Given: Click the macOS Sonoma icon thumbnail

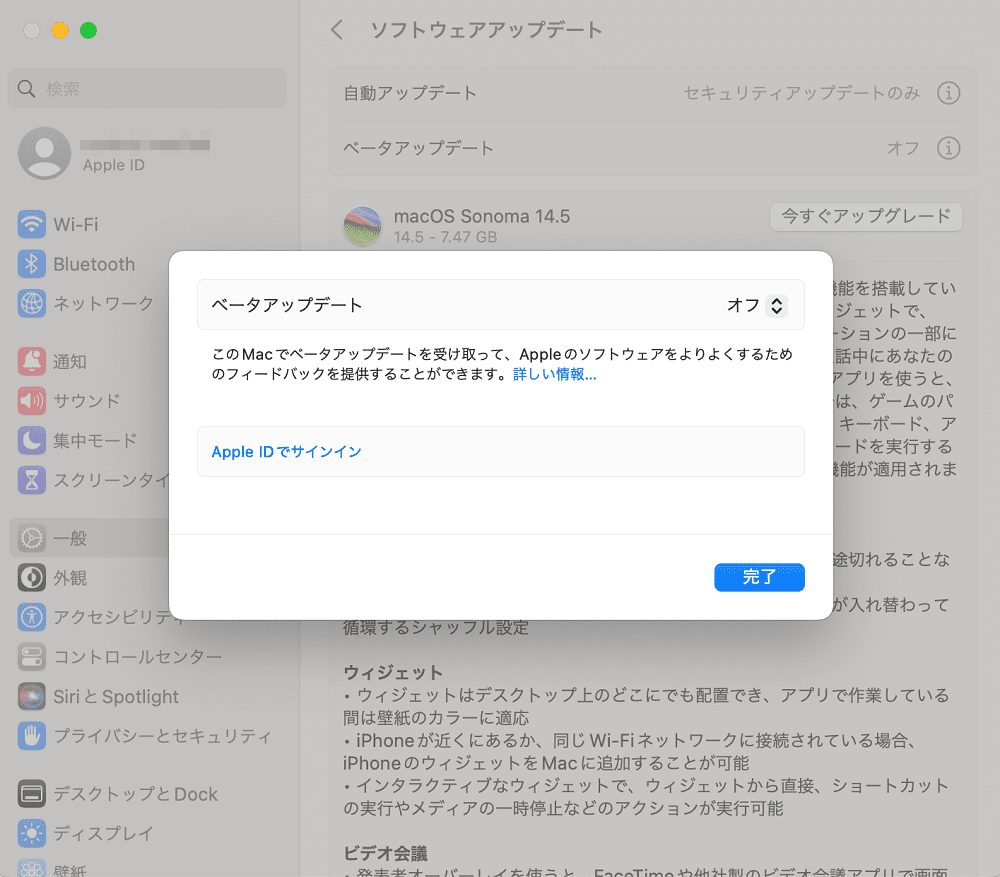Looking at the screenshot, I should (x=362, y=226).
